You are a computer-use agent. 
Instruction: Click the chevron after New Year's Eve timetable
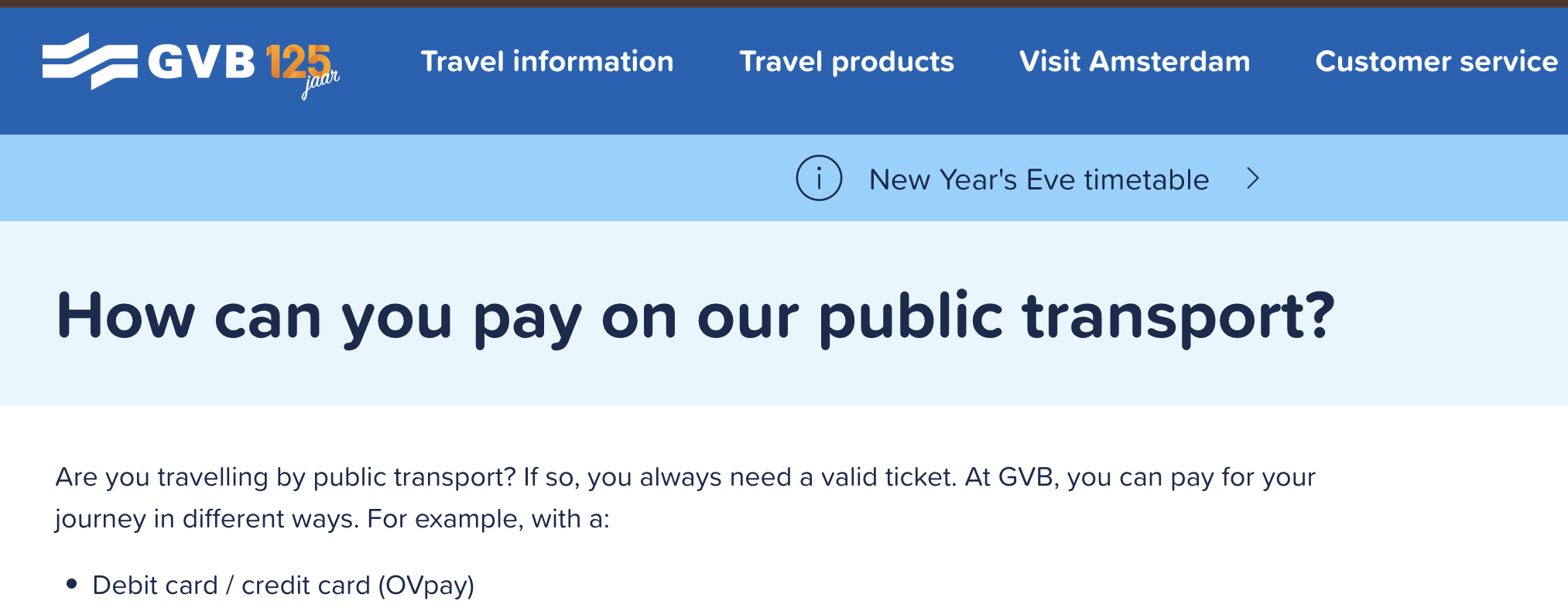click(x=1253, y=179)
